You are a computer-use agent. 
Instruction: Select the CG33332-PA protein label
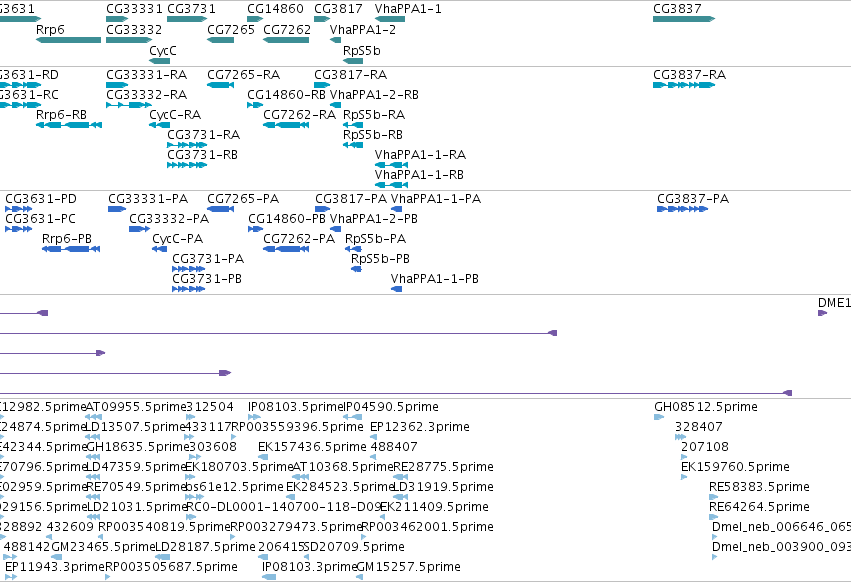169,219
